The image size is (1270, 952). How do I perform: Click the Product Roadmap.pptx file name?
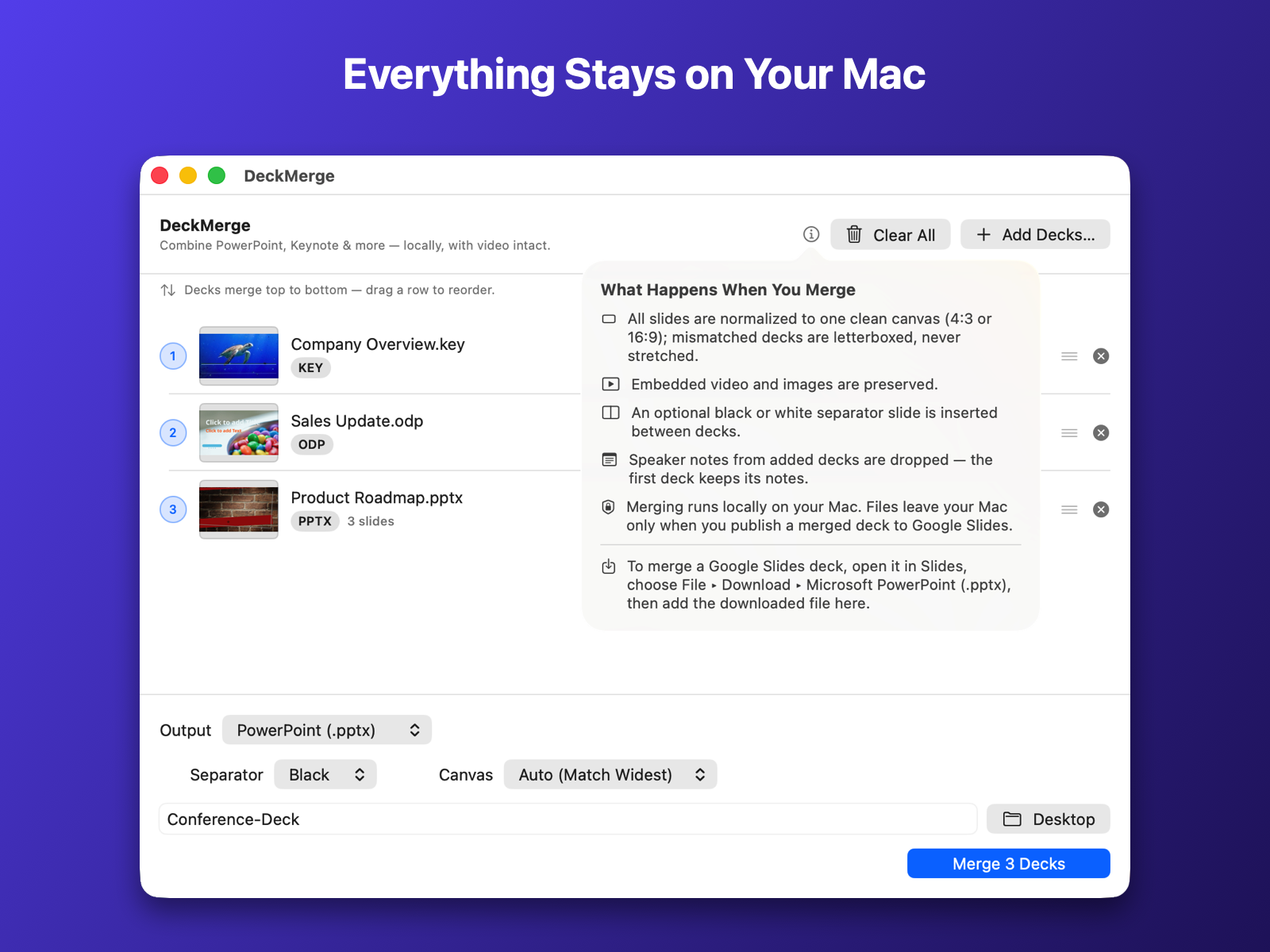pyautogui.click(x=377, y=497)
